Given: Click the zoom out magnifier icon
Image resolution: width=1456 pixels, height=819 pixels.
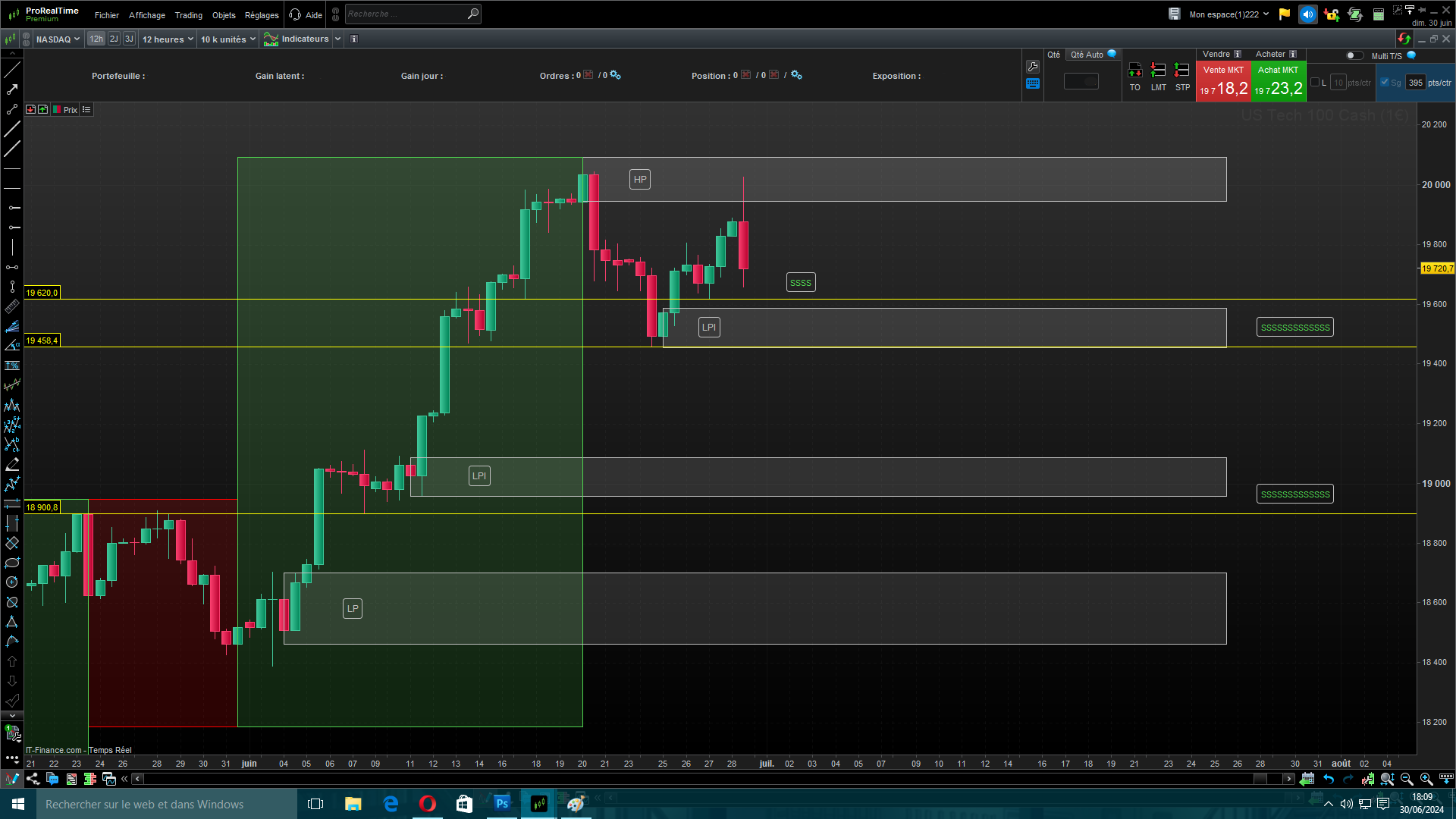Looking at the screenshot, I should (1407, 779).
